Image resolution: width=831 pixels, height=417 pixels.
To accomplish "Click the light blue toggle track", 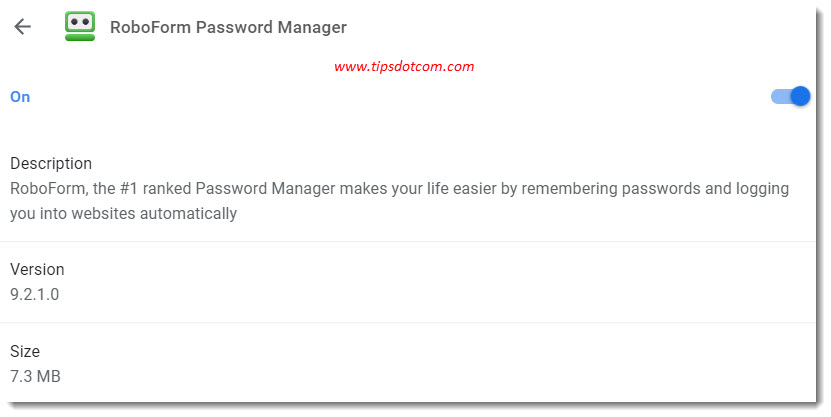I will click(x=781, y=96).
